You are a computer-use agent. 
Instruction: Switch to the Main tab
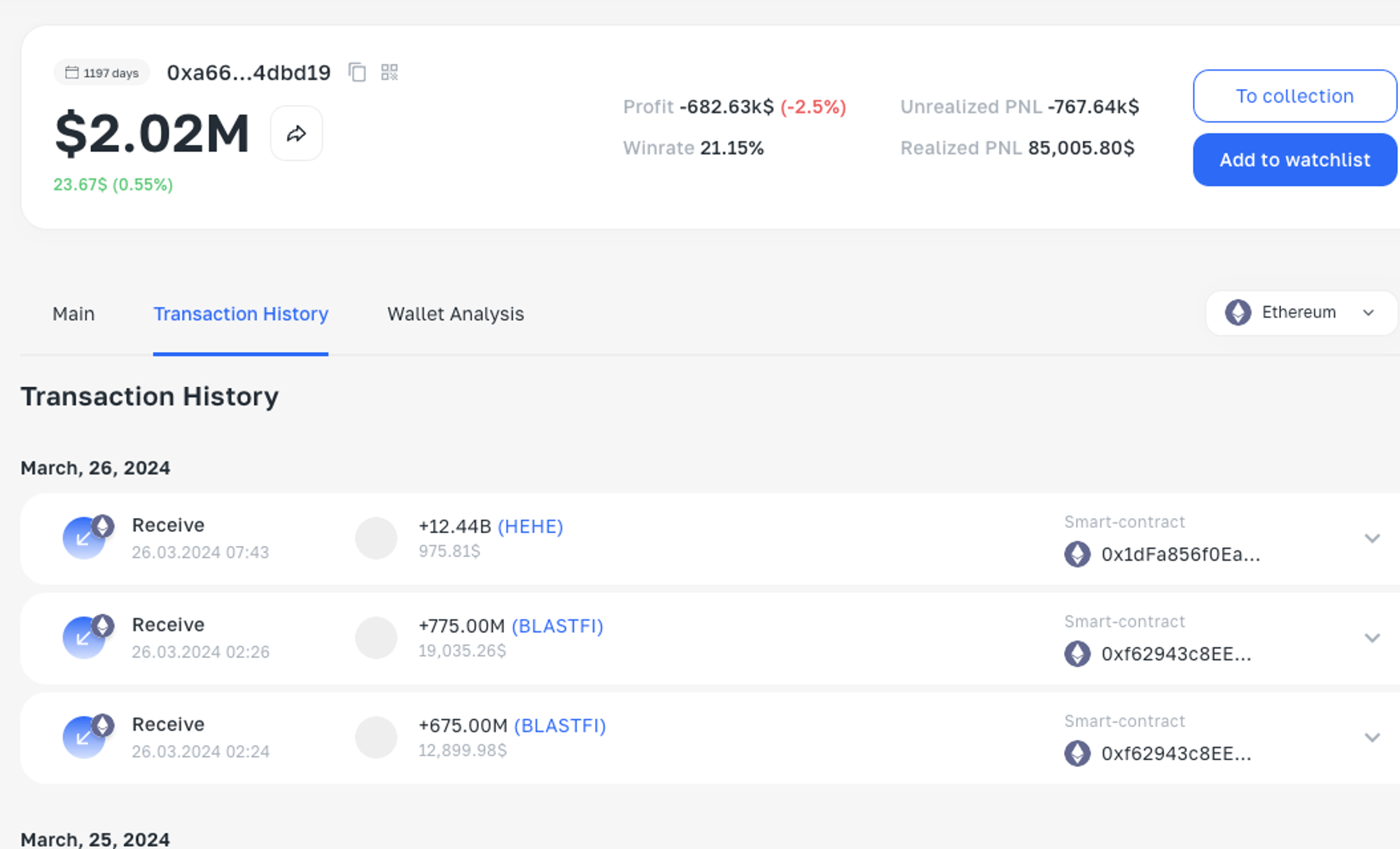[73, 314]
